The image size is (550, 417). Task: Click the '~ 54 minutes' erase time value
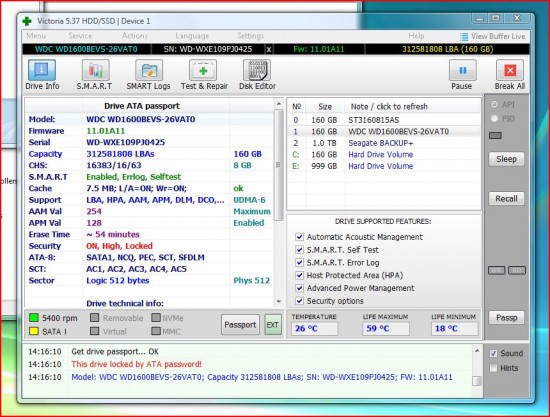tap(113, 234)
